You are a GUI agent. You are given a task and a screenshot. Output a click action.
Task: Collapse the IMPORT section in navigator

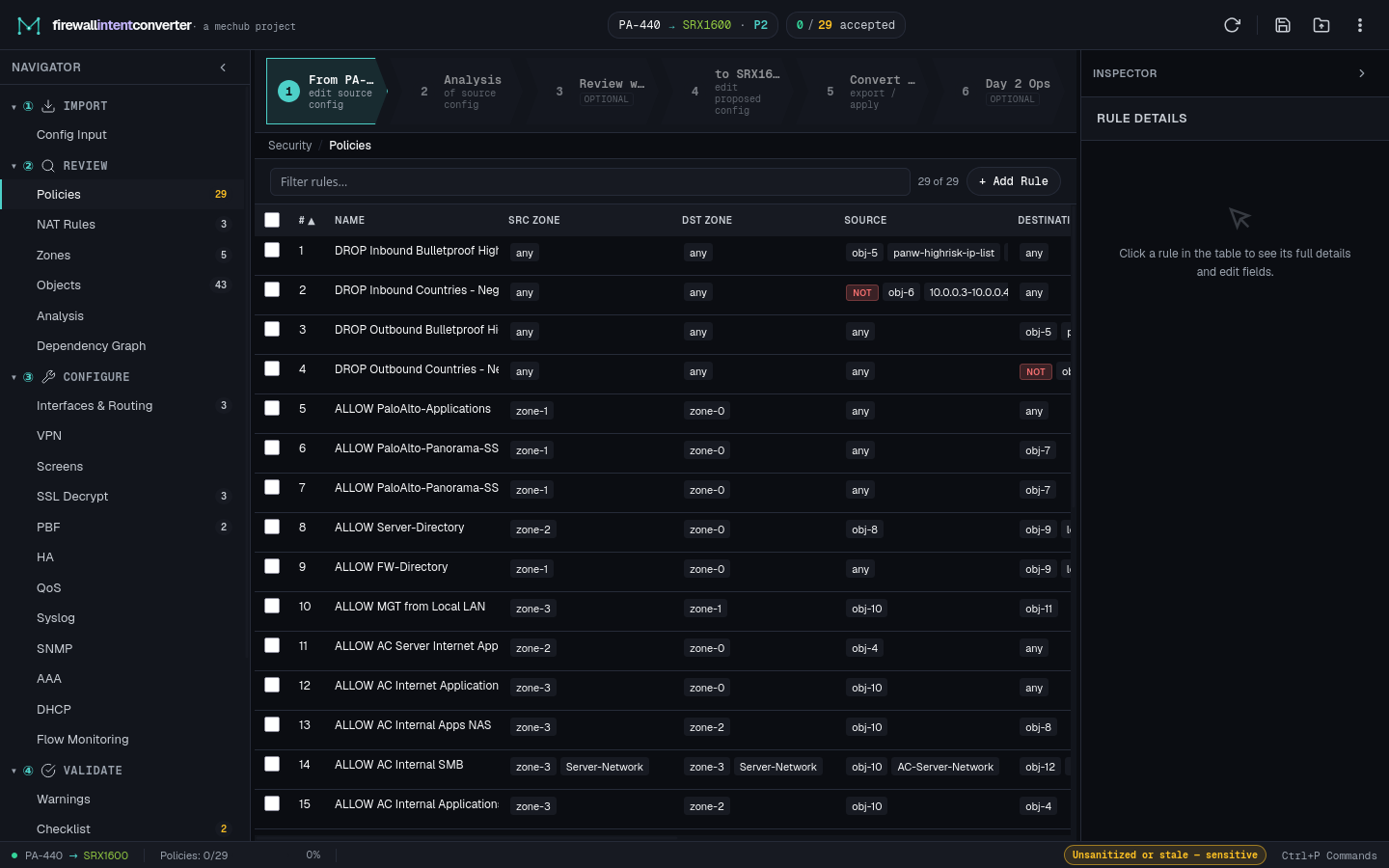point(14,106)
